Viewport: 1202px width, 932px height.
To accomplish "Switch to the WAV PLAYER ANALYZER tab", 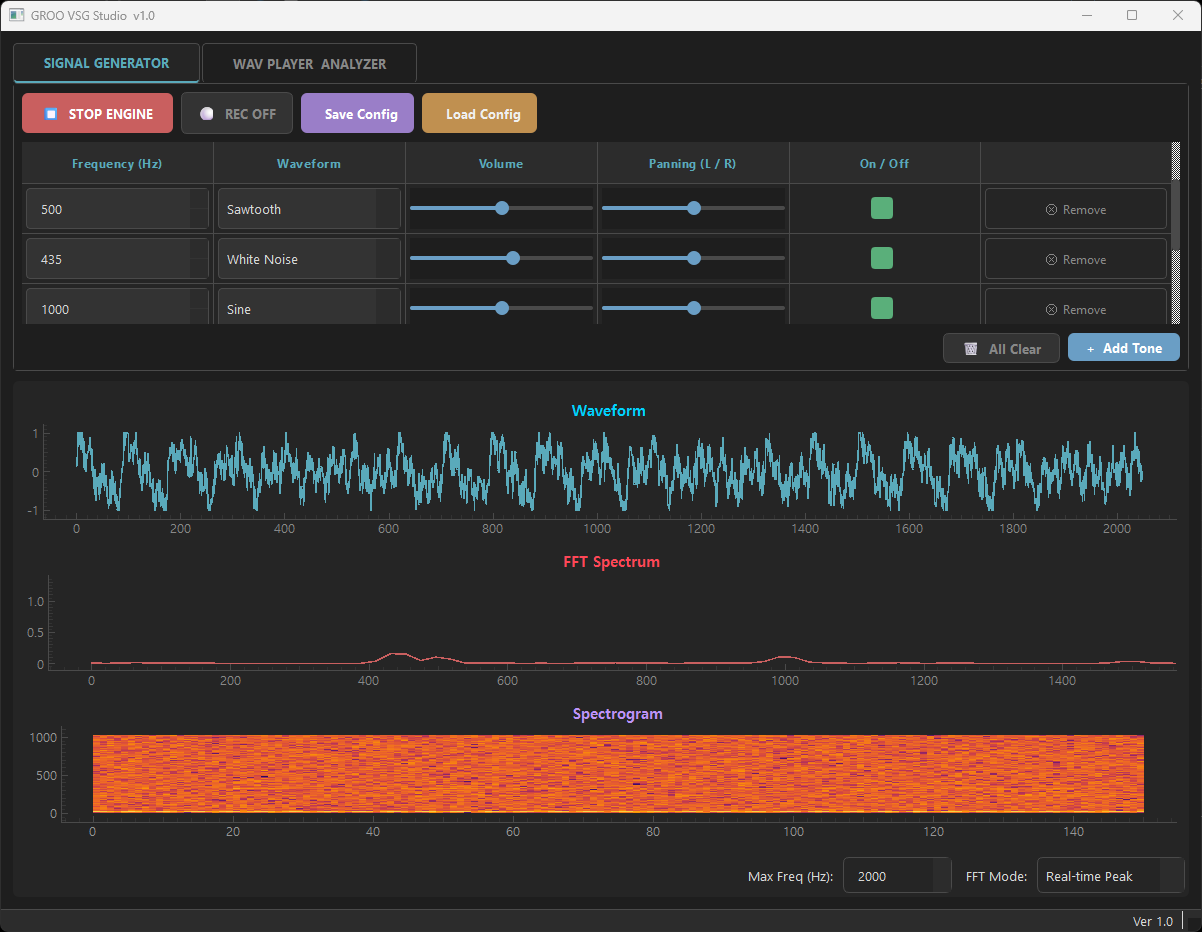I will click(x=309, y=62).
